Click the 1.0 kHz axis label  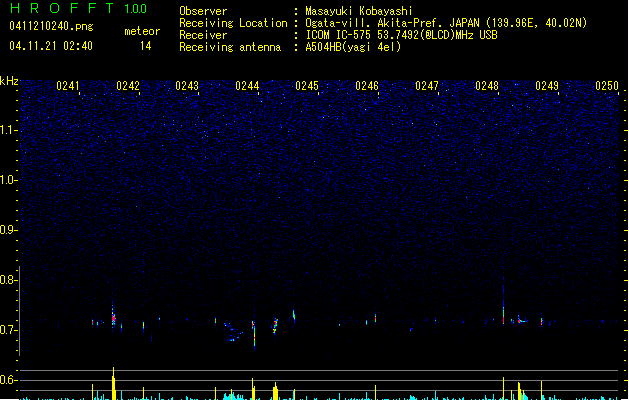tap(8, 180)
